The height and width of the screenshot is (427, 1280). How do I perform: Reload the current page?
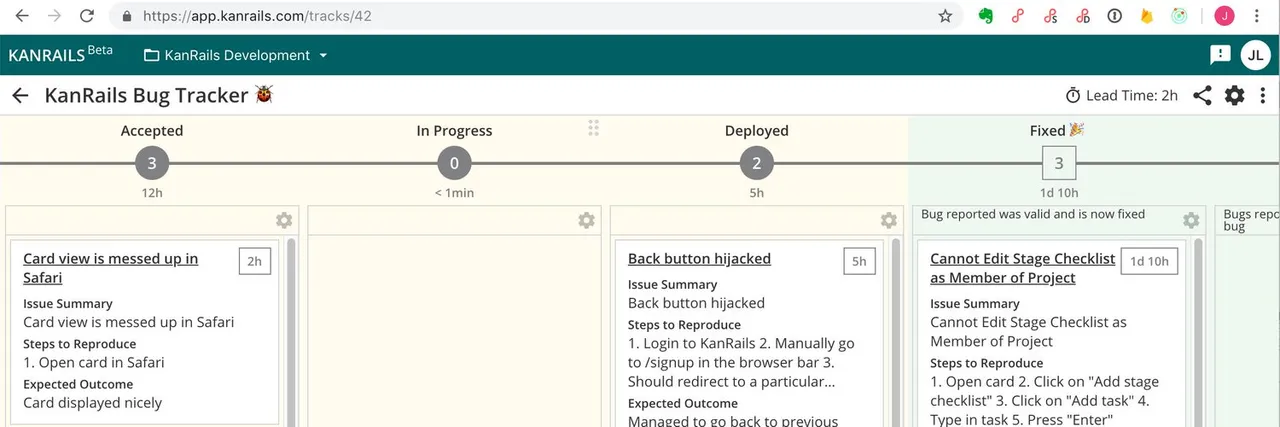click(87, 16)
